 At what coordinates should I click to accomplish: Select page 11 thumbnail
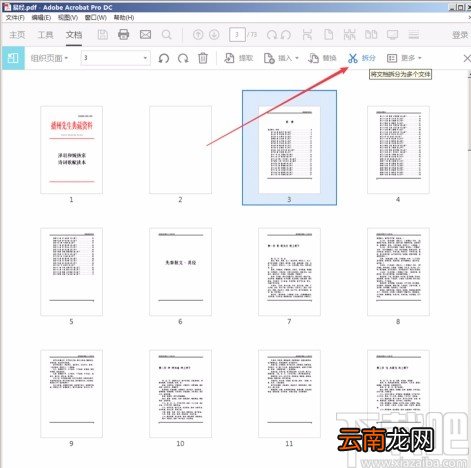(289, 394)
